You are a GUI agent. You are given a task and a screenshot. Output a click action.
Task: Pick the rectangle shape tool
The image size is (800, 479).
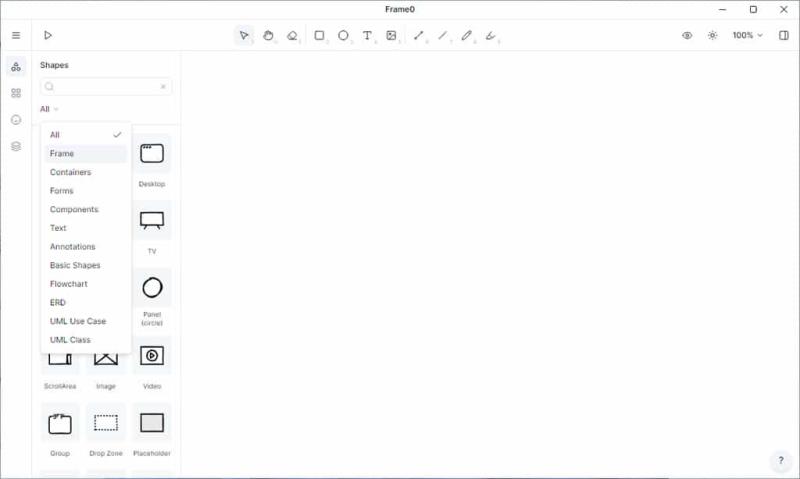(x=319, y=35)
